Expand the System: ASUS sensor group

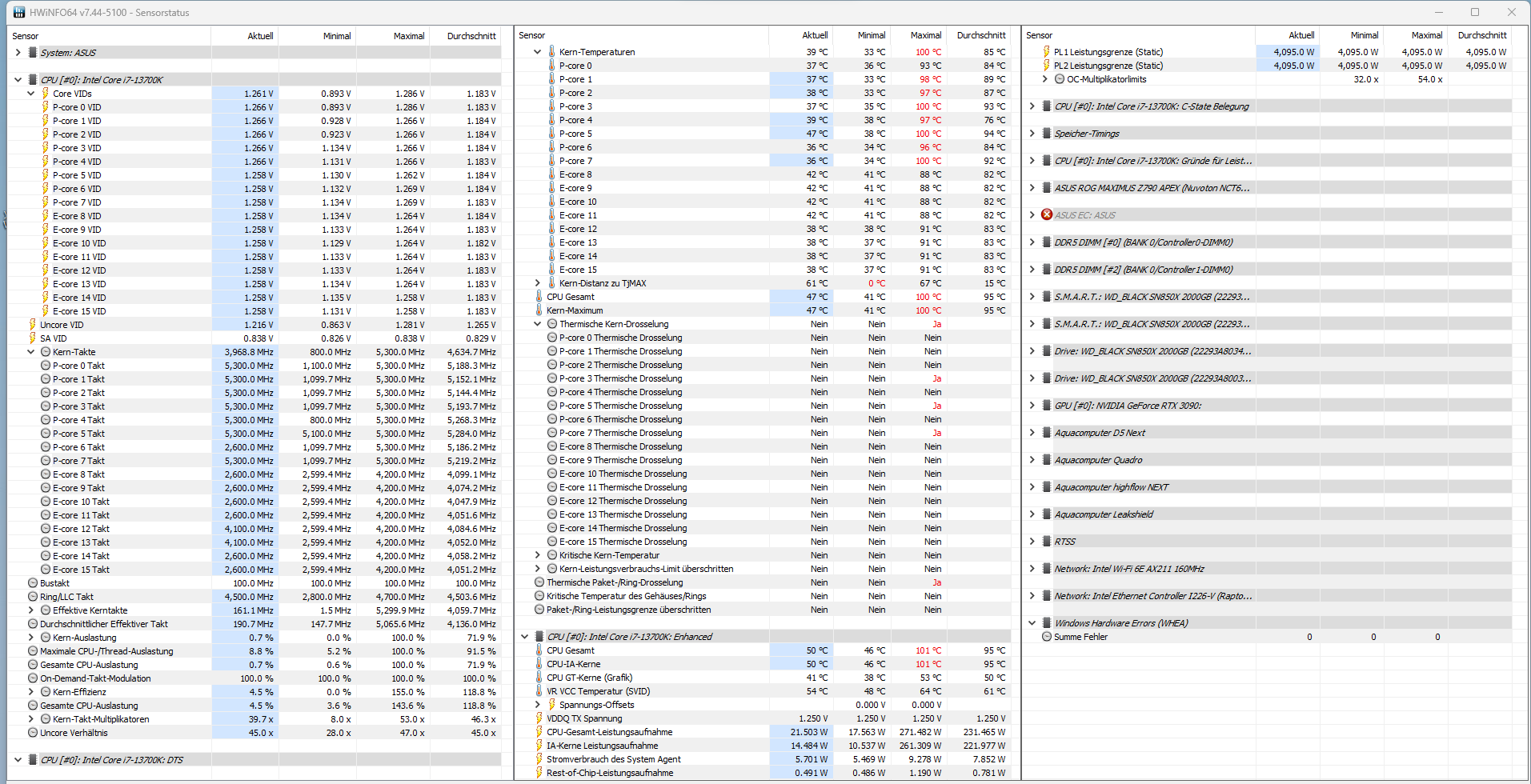(x=18, y=53)
